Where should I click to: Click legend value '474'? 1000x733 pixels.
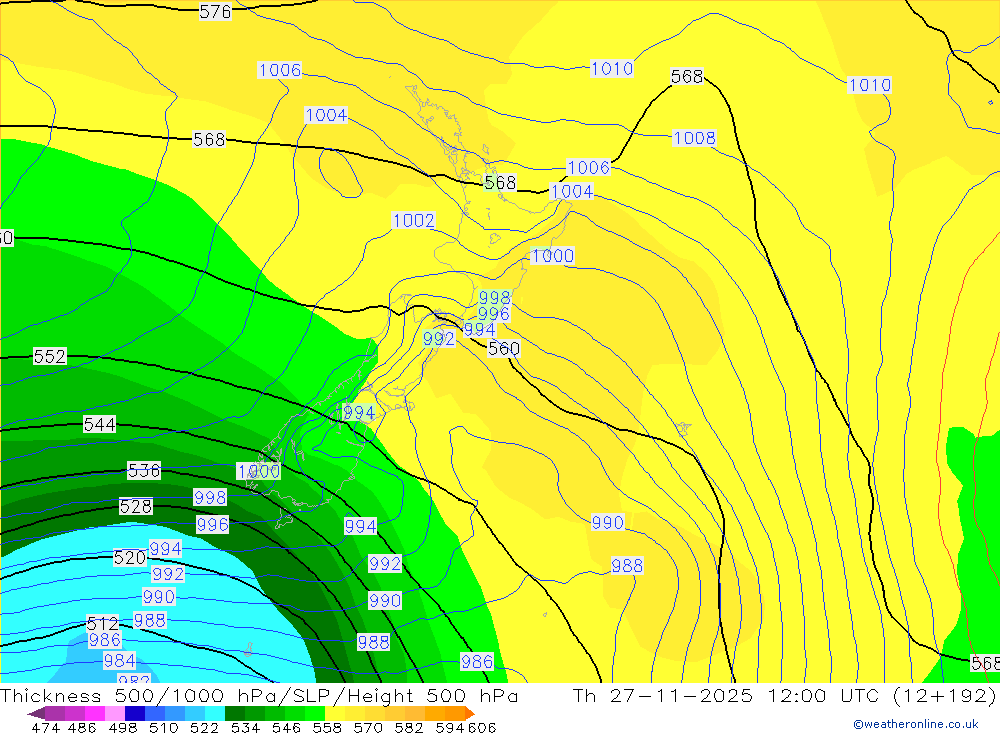coord(45,727)
